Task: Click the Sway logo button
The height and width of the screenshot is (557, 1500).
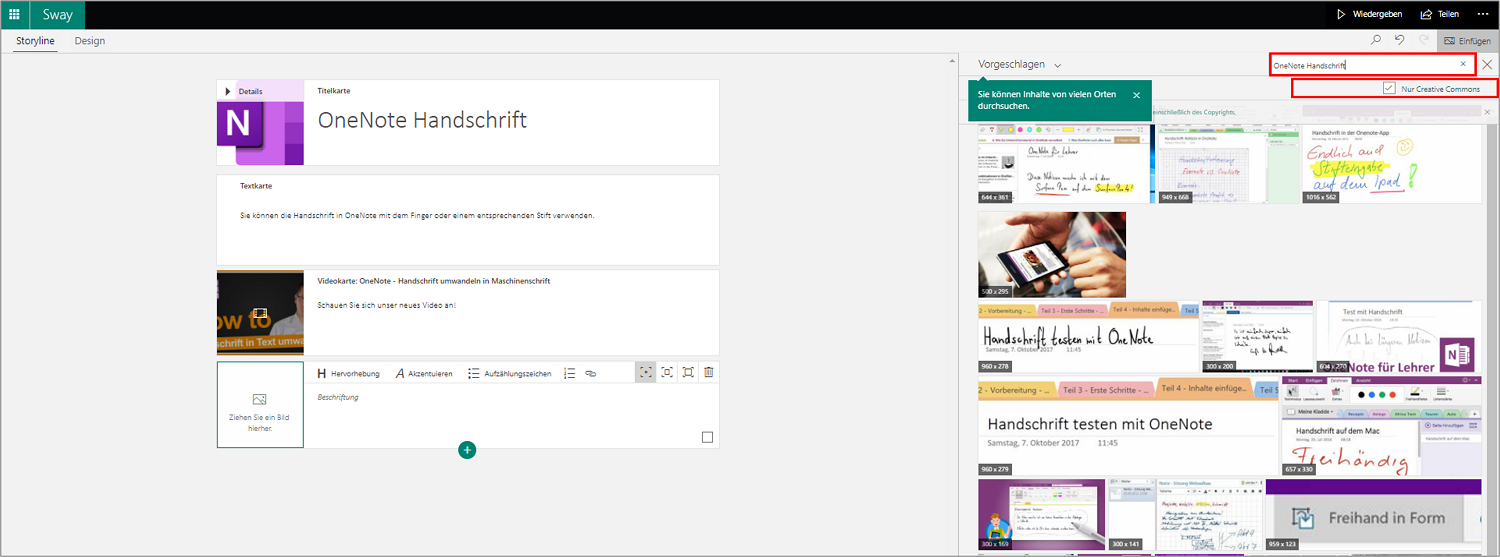Action: tap(58, 14)
